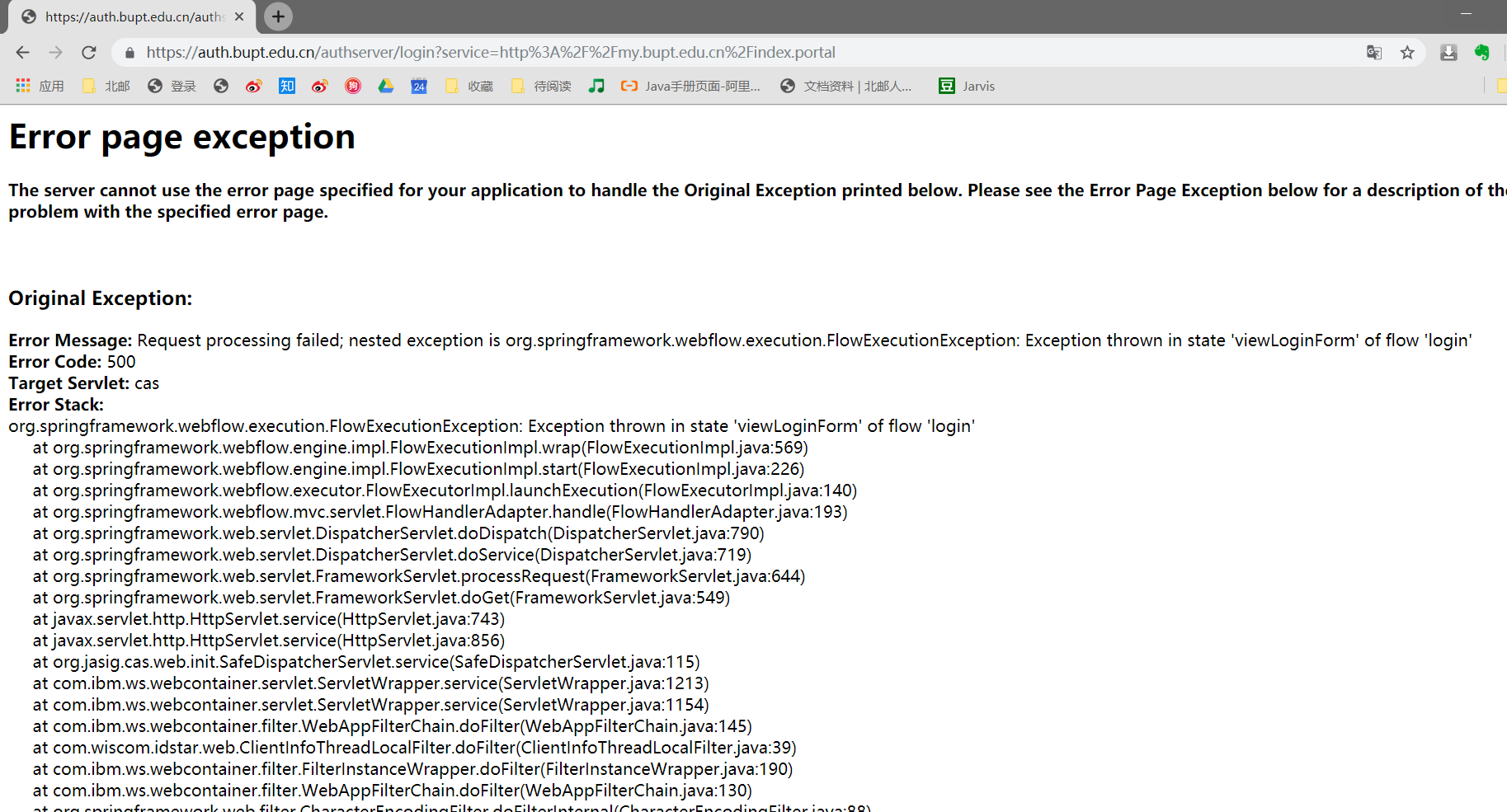Viewport: 1507px width, 812px height.
Task: Click the HttpServlet.java:856 stack line
Action: coord(269,641)
